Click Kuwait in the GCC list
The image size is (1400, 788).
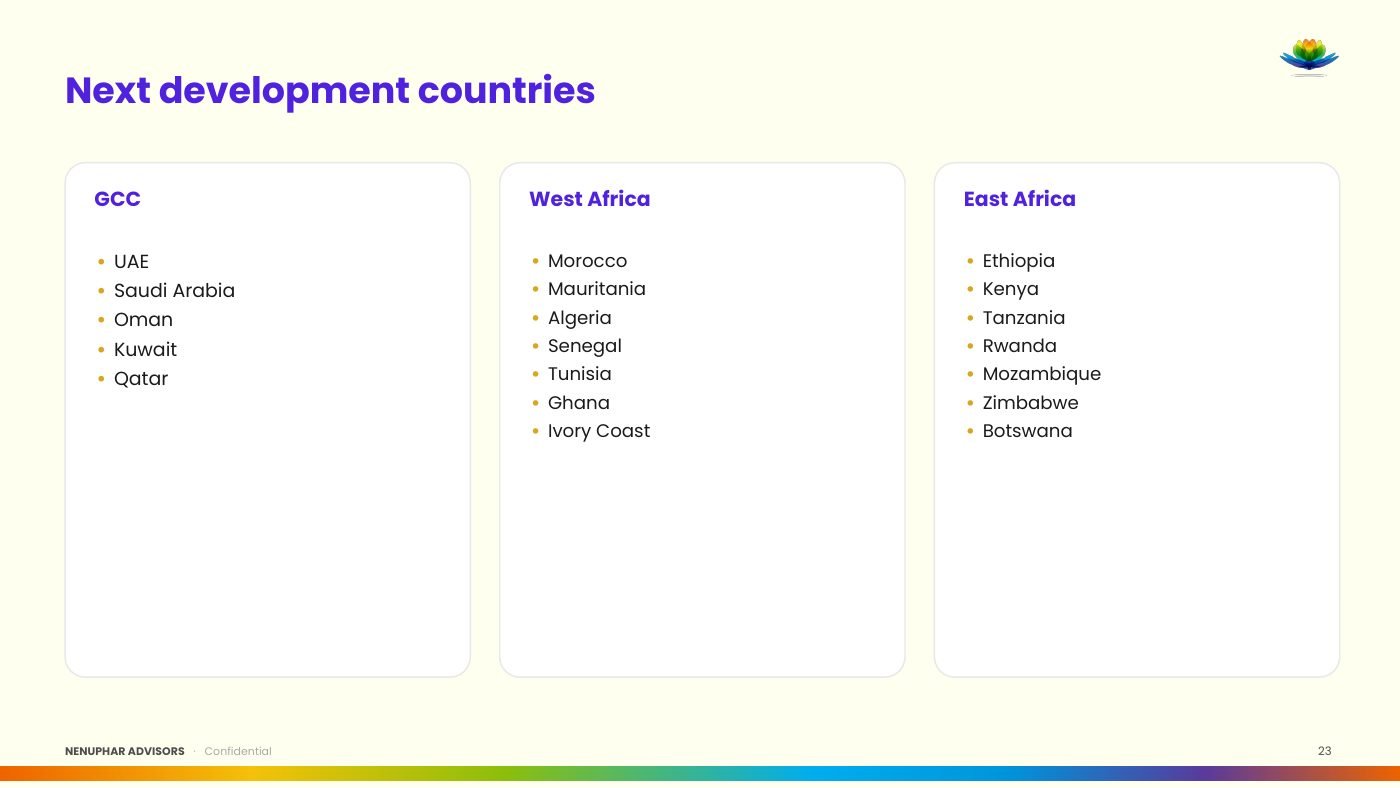pos(145,349)
